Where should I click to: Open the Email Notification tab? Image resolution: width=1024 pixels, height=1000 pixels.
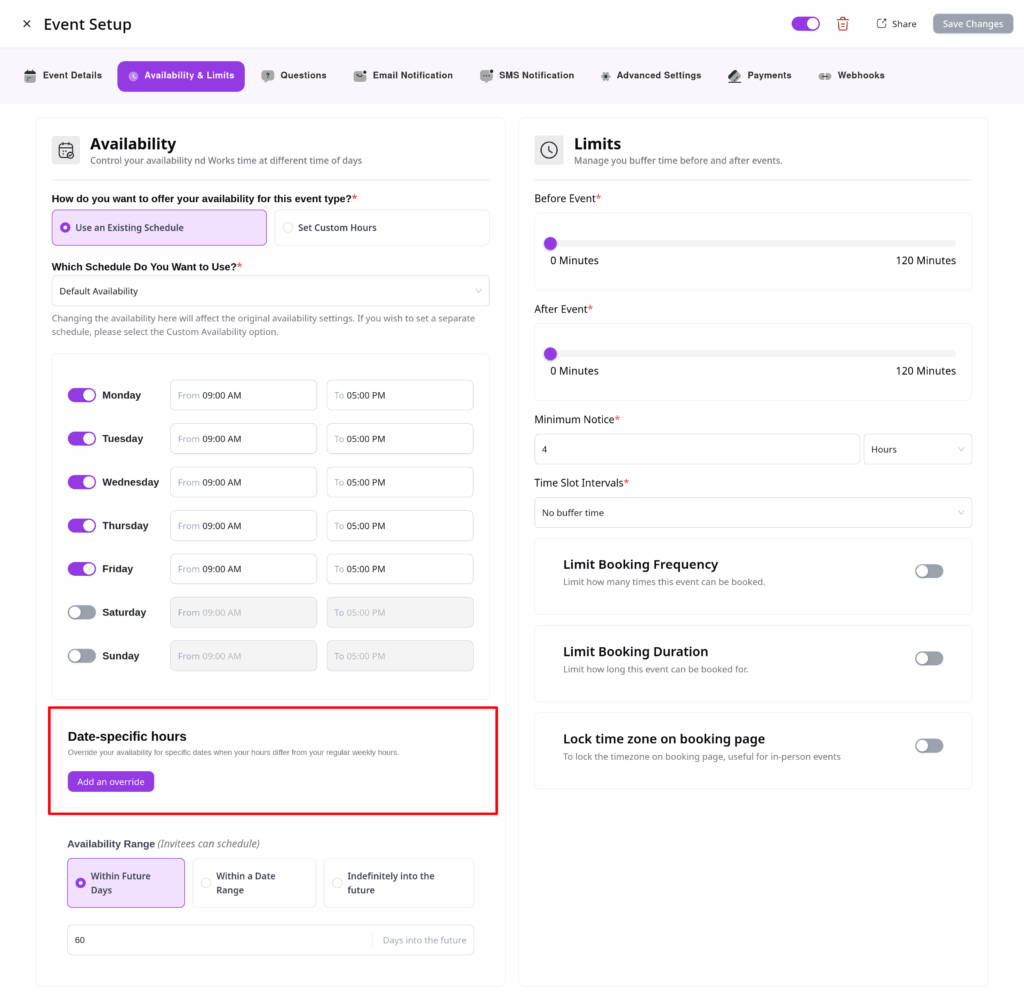click(x=403, y=76)
